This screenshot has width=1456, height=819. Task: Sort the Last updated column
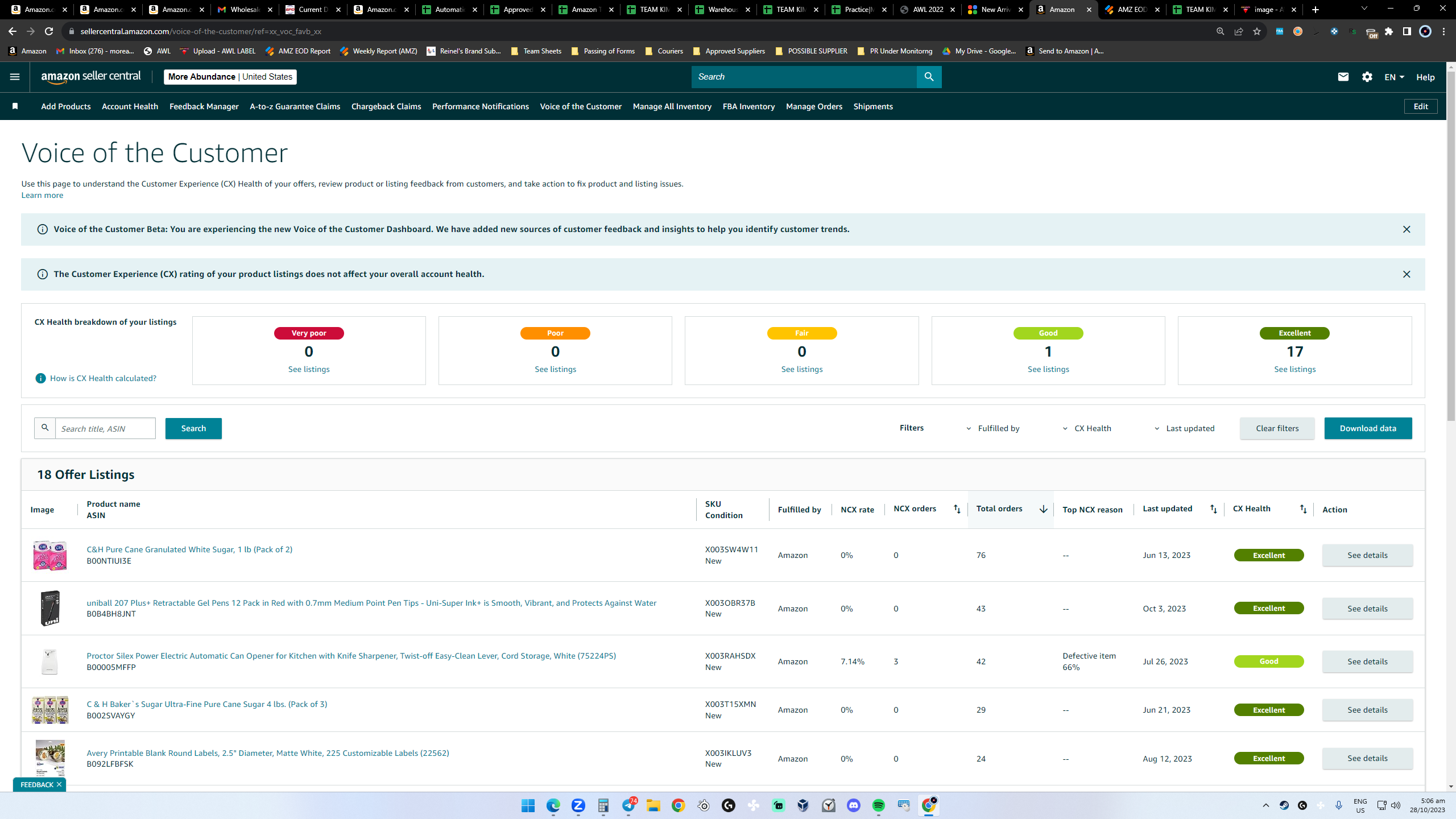[1213, 509]
